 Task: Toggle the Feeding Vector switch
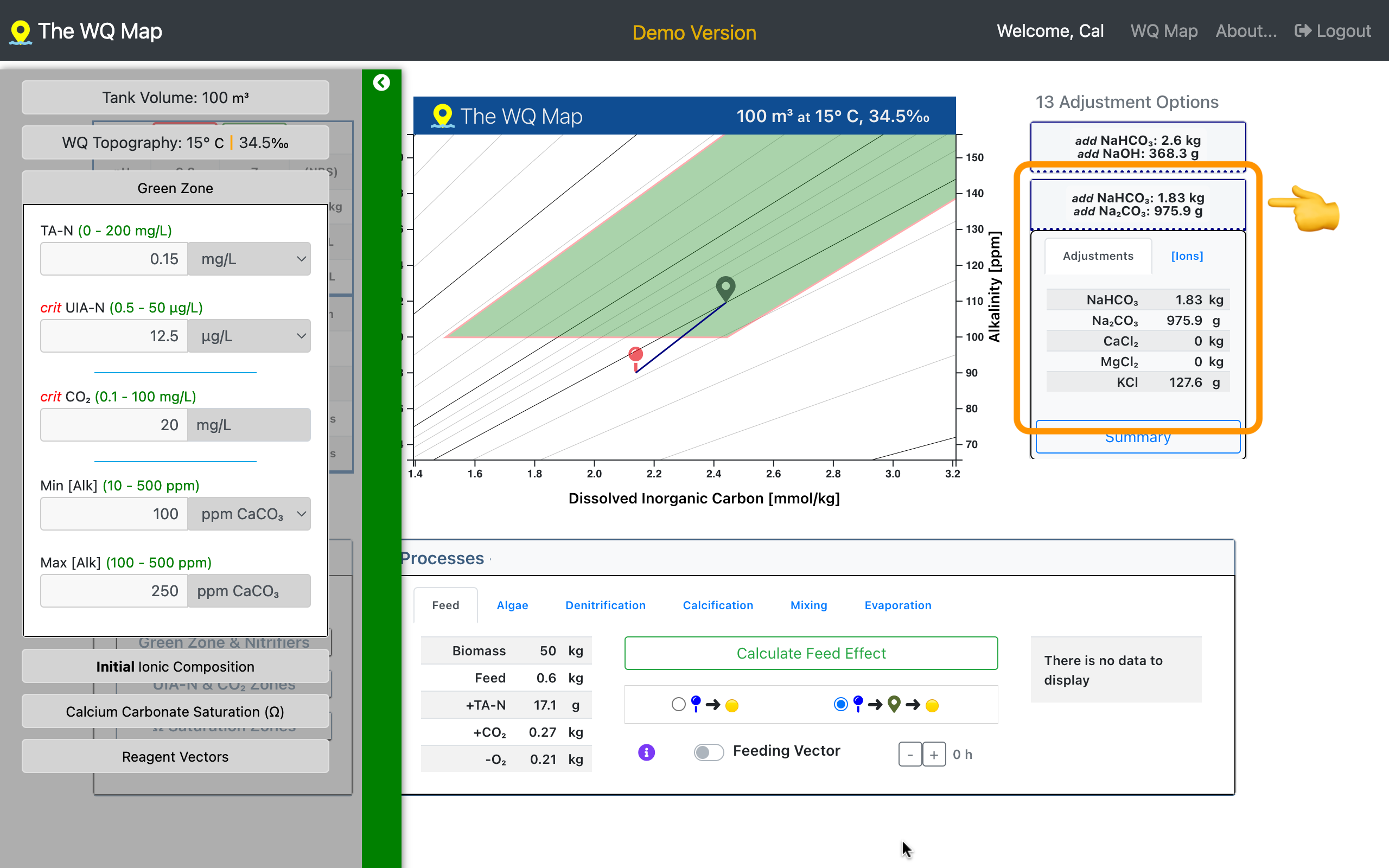(708, 752)
